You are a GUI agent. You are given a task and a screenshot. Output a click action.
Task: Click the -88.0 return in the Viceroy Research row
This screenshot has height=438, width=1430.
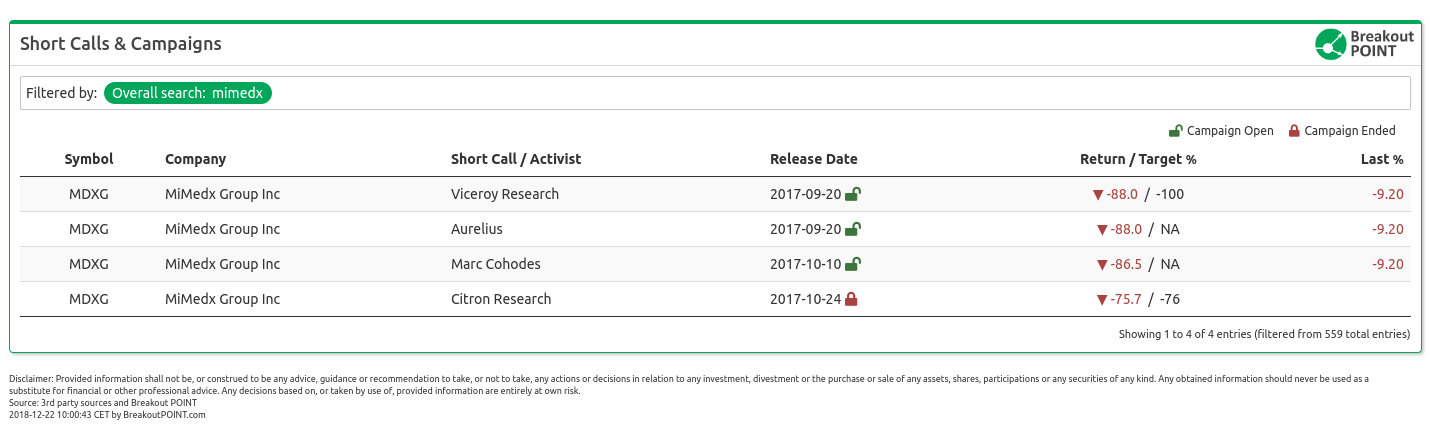pyautogui.click(x=1122, y=194)
